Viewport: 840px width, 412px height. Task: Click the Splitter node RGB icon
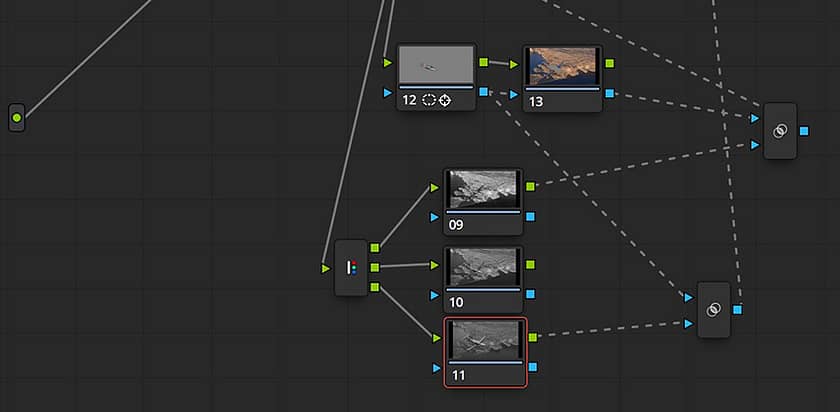coord(351,267)
